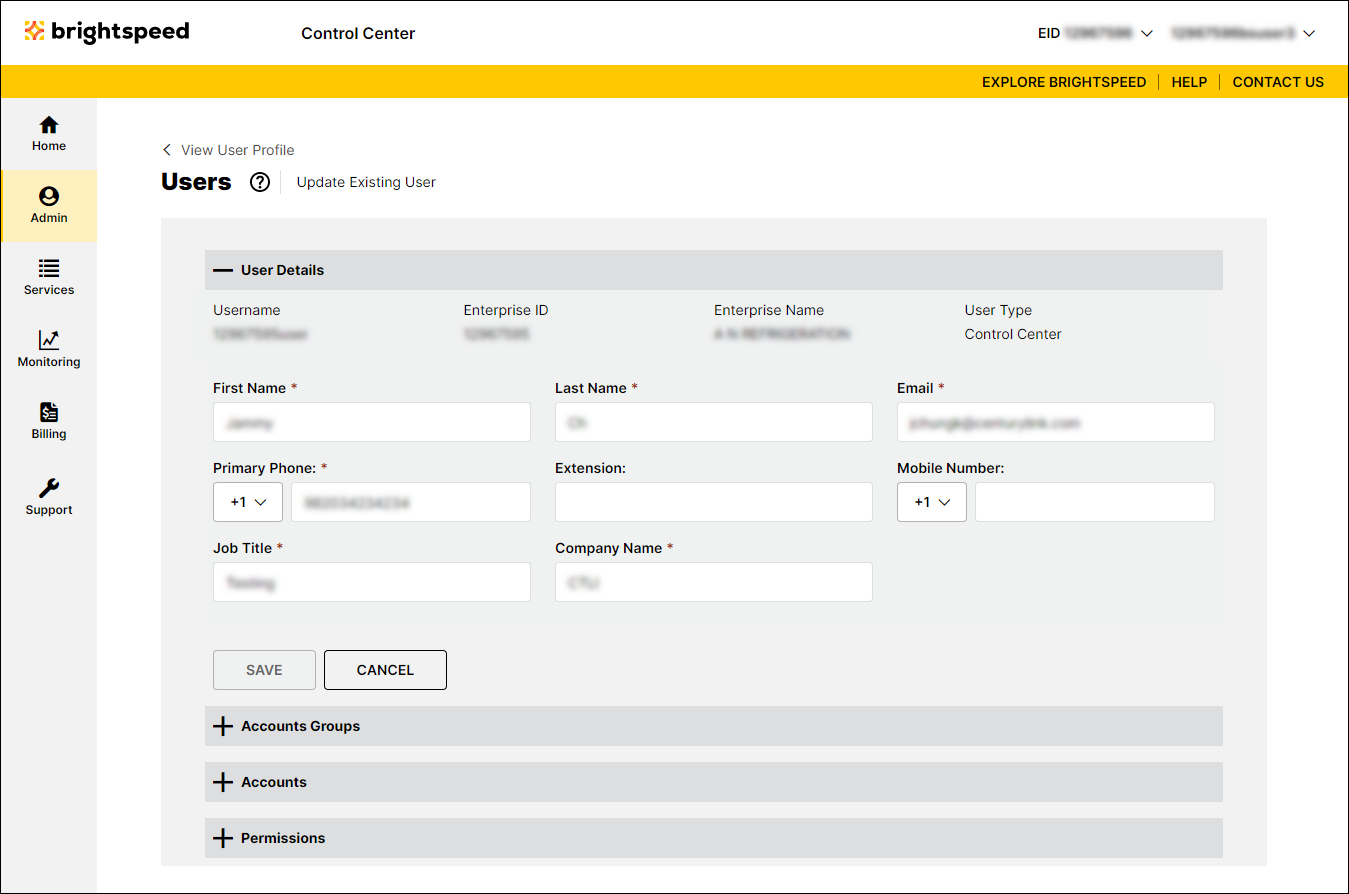Screen dimensions: 1349x894
Task: Click CONTACT US in the yellow bar
Action: click(x=1278, y=82)
